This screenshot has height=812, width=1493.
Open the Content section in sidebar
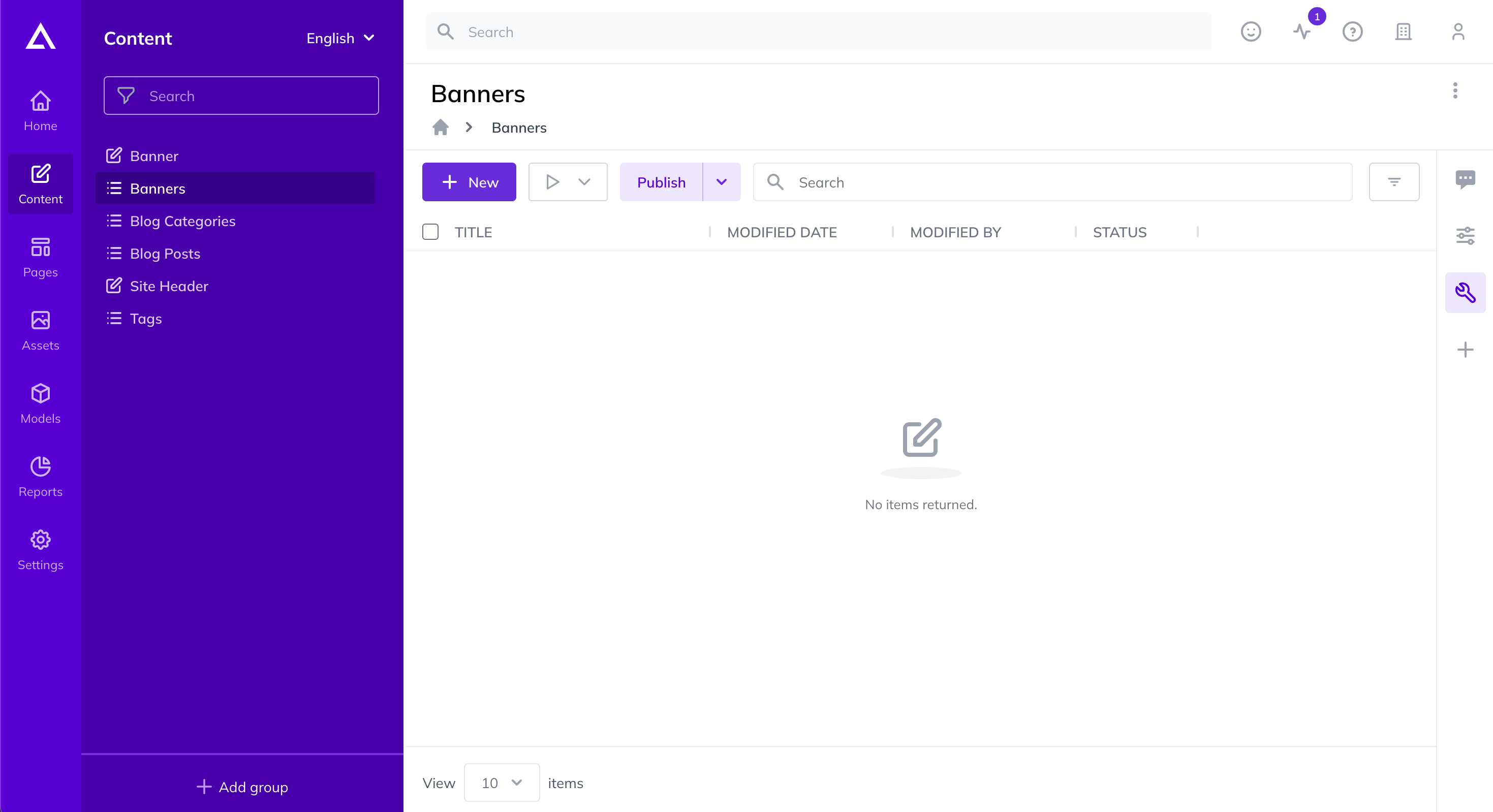point(41,184)
